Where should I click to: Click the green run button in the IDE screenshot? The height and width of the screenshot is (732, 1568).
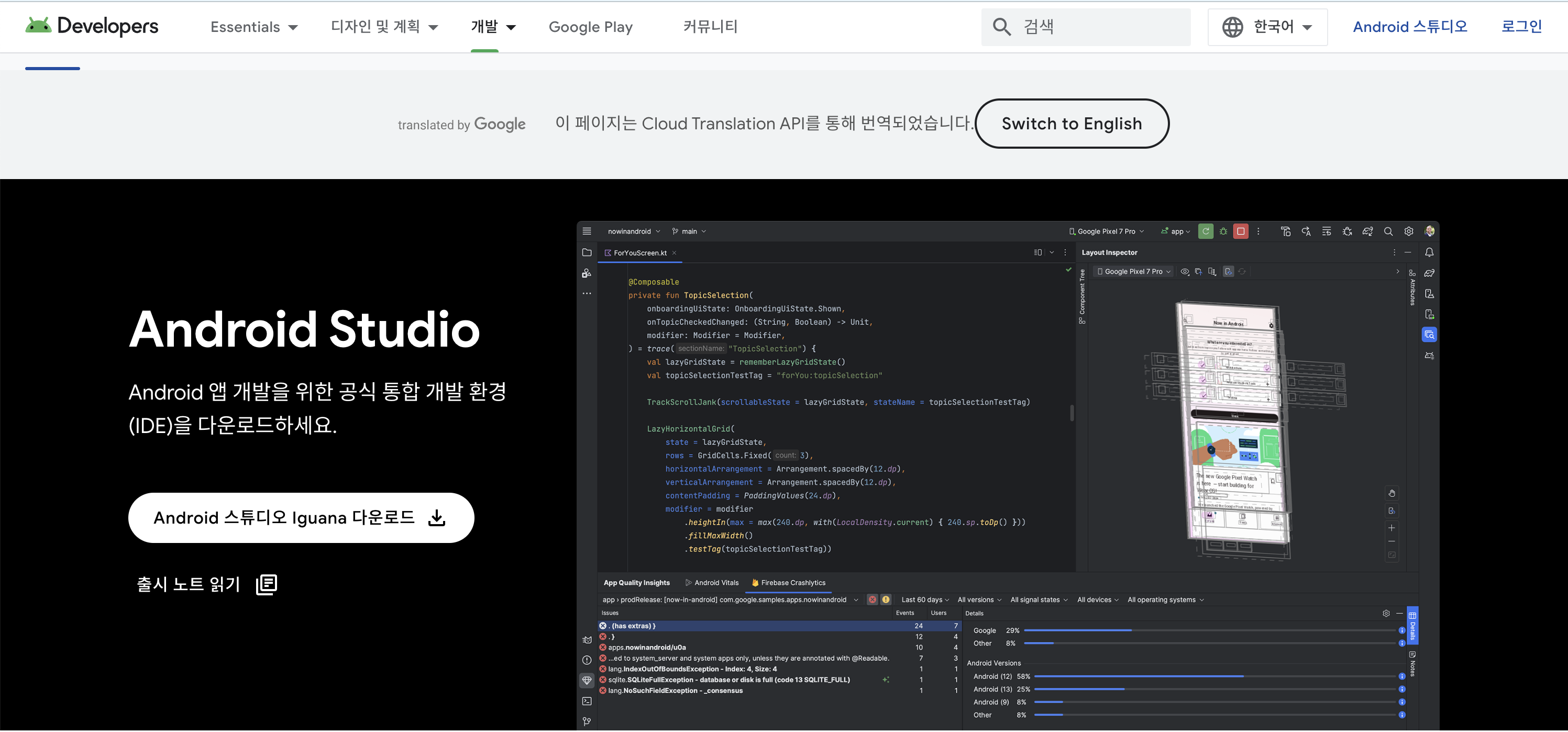point(1205,231)
